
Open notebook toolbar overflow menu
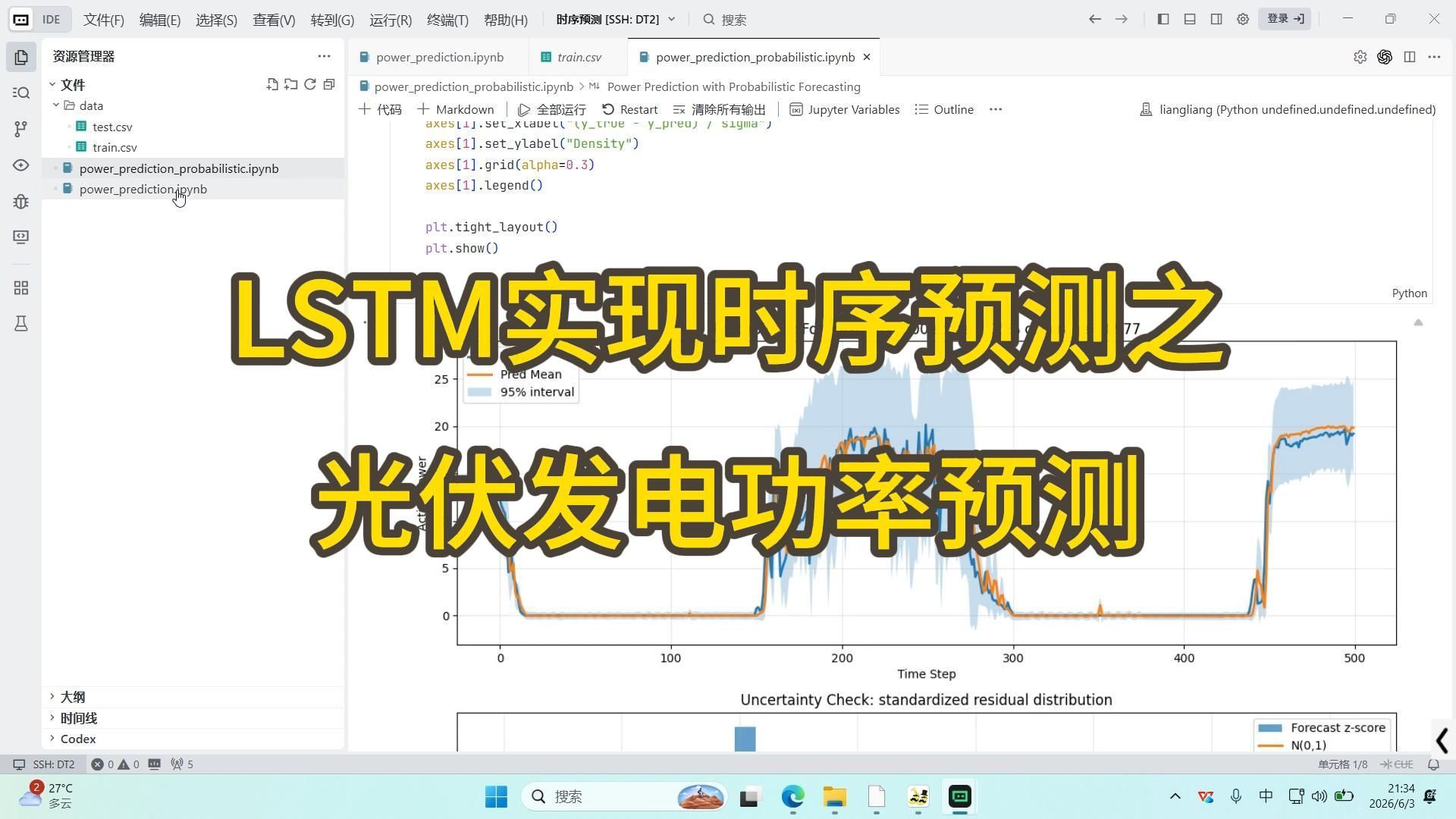996,109
